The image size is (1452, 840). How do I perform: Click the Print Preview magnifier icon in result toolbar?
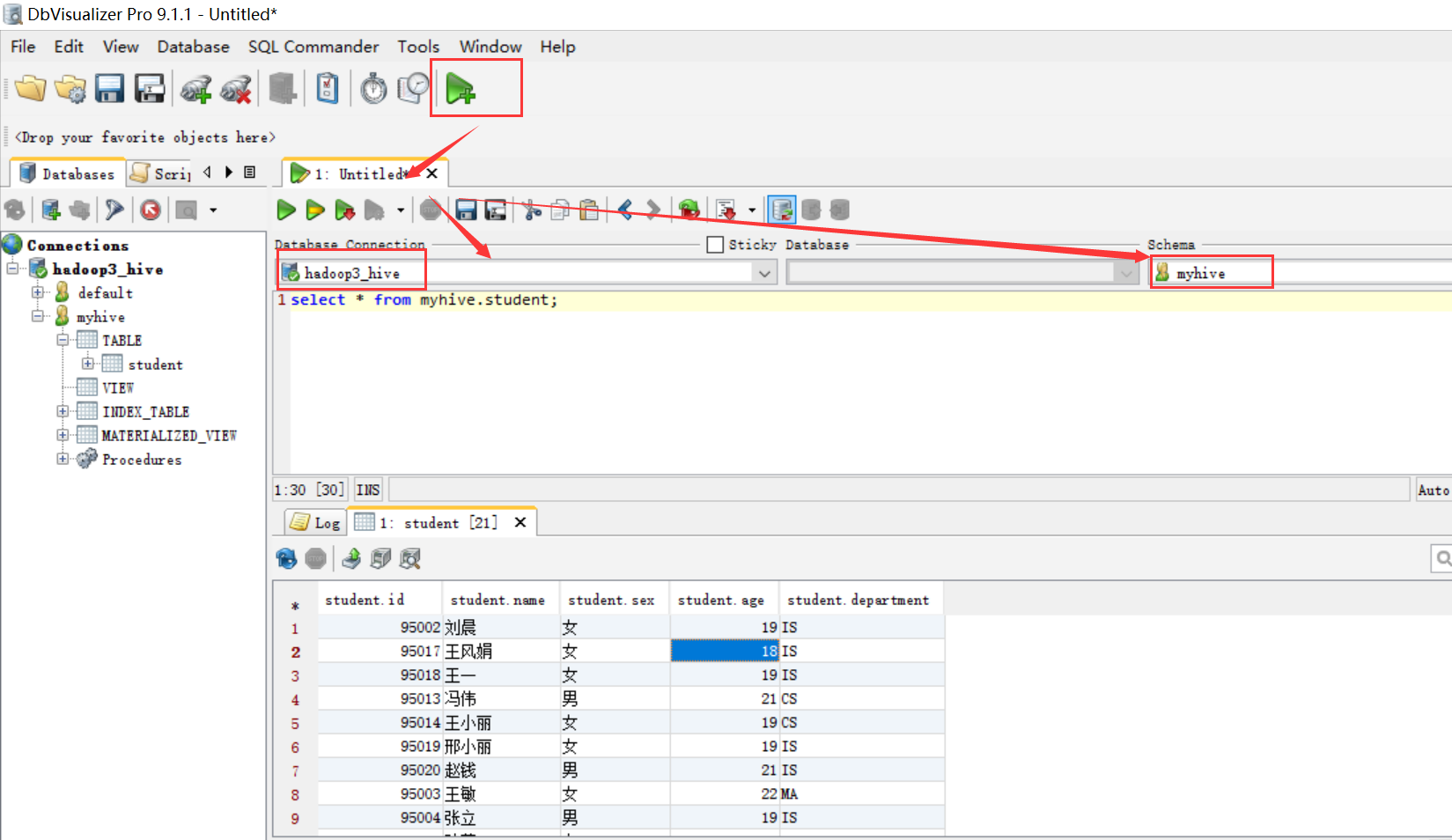[x=409, y=558]
